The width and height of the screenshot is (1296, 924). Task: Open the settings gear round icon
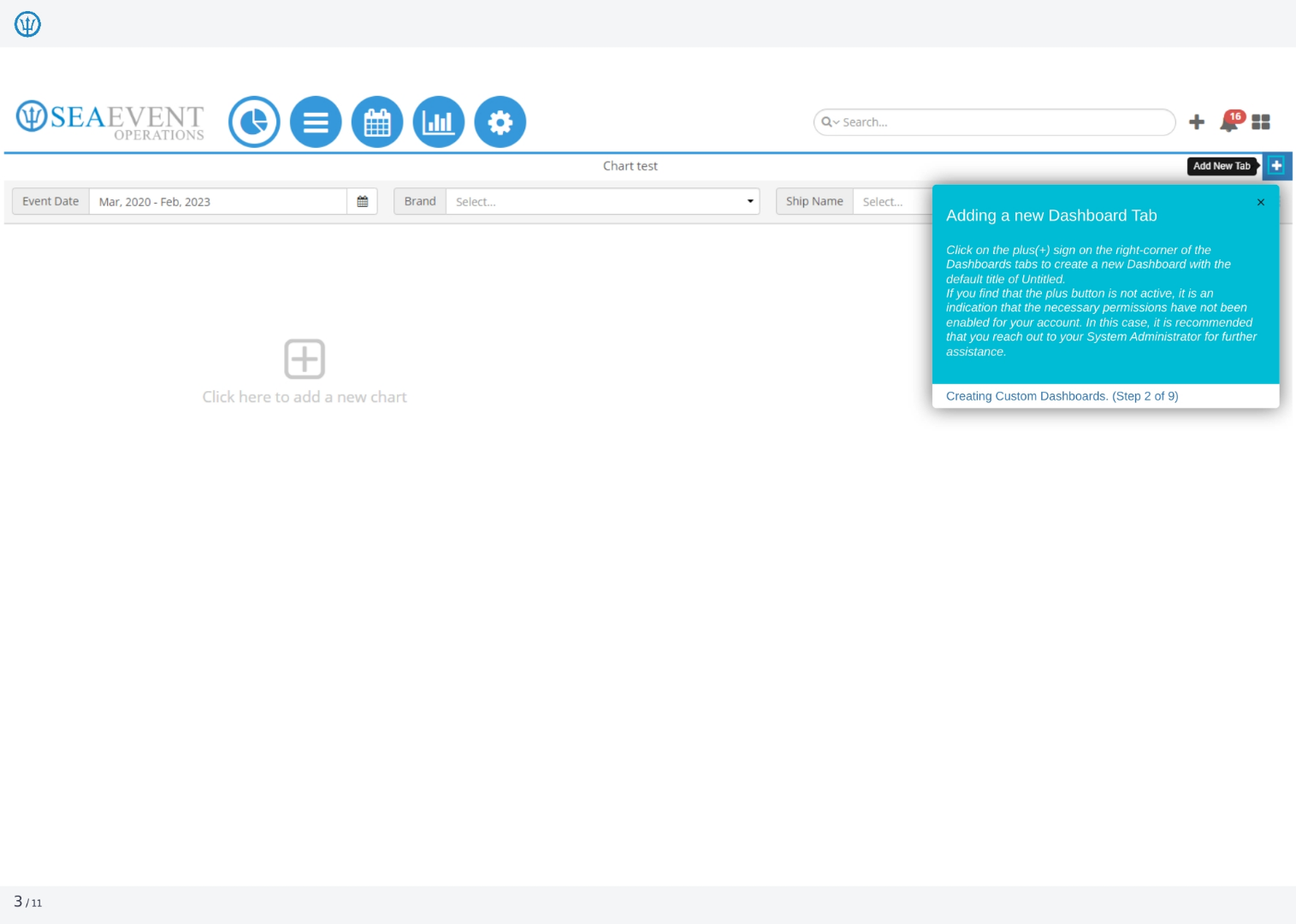[x=500, y=121]
